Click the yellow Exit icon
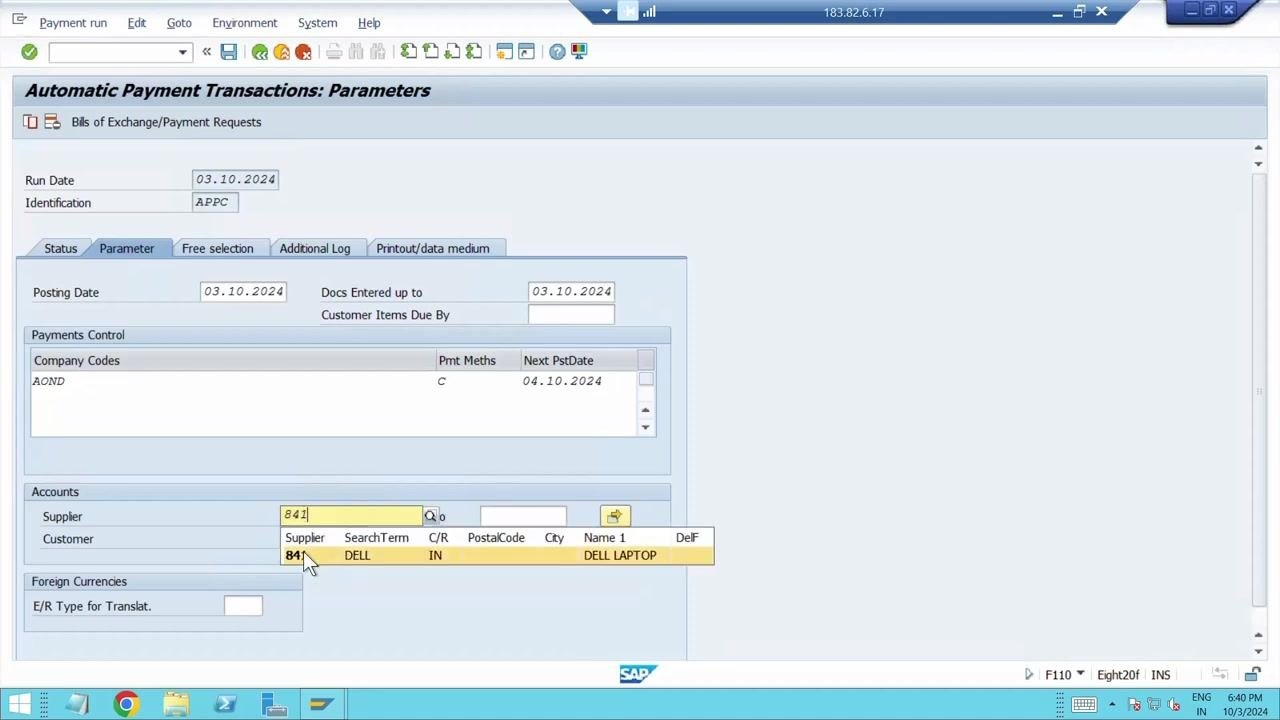This screenshot has height=720, width=1280. pyautogui.click(x=282, y=52)
